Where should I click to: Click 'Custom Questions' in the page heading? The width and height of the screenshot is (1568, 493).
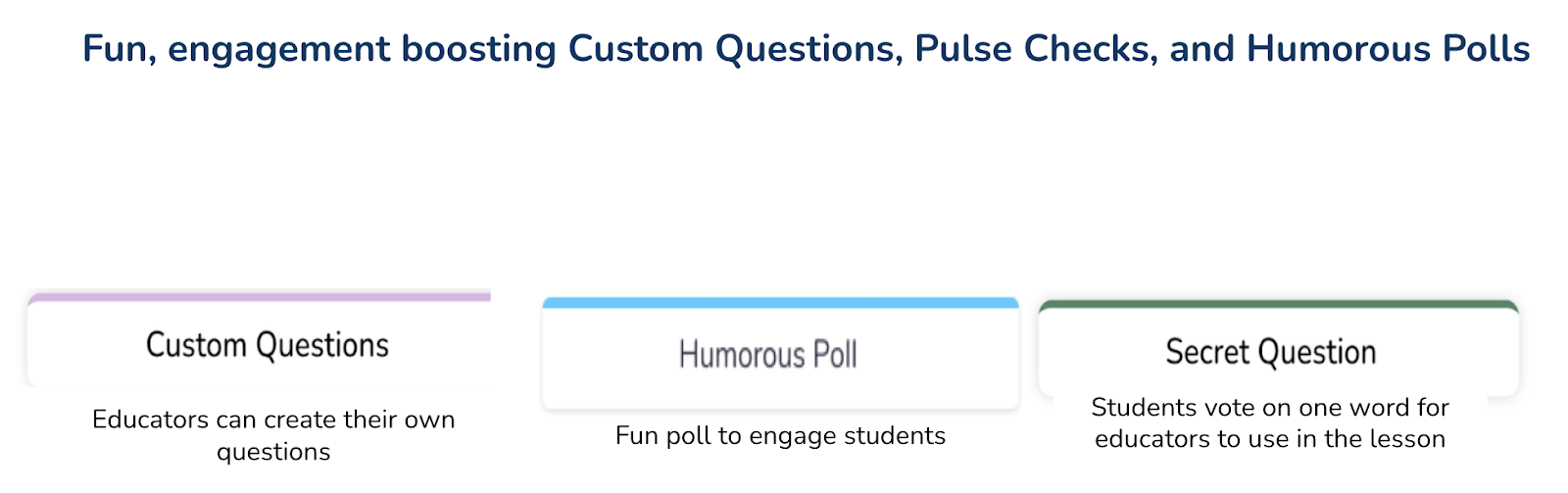[735, 48]
